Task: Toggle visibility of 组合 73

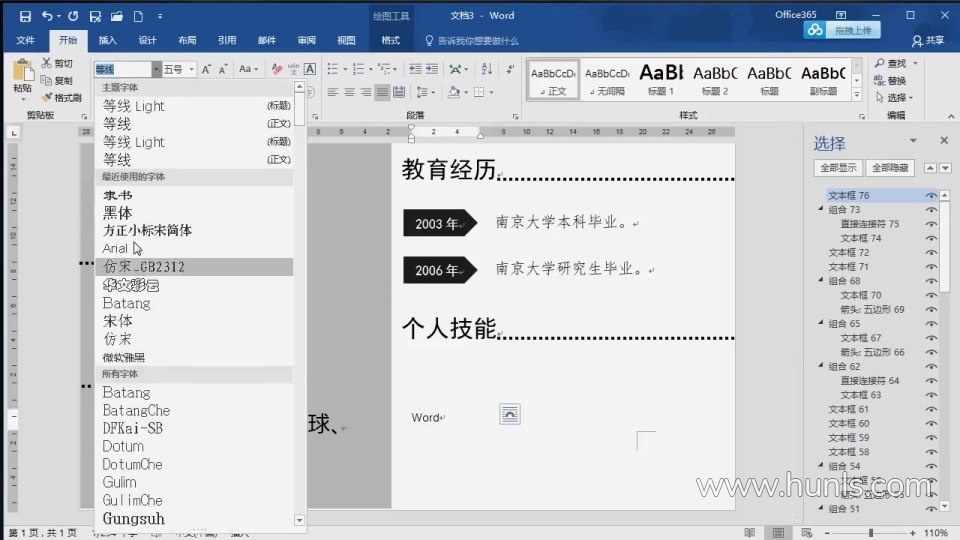Action: [x=931, y=210]
